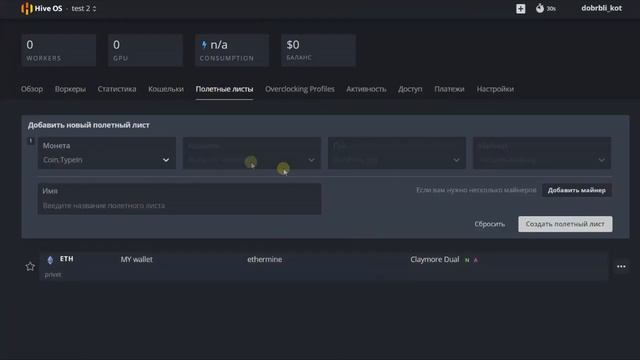Click the $0 balance card

(318, 50)
